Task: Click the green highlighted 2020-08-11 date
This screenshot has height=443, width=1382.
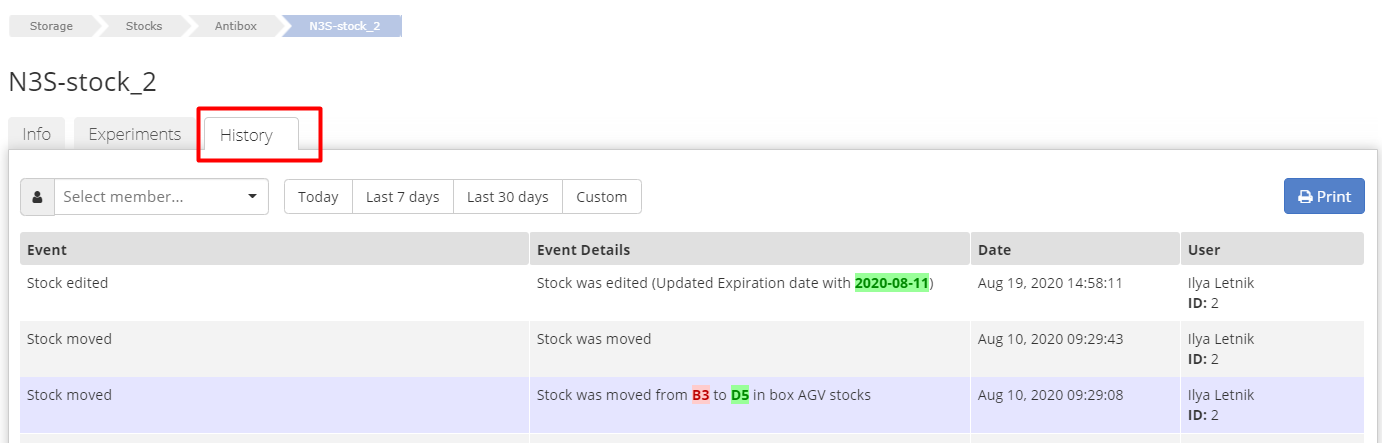Action: tap(891, 283)
